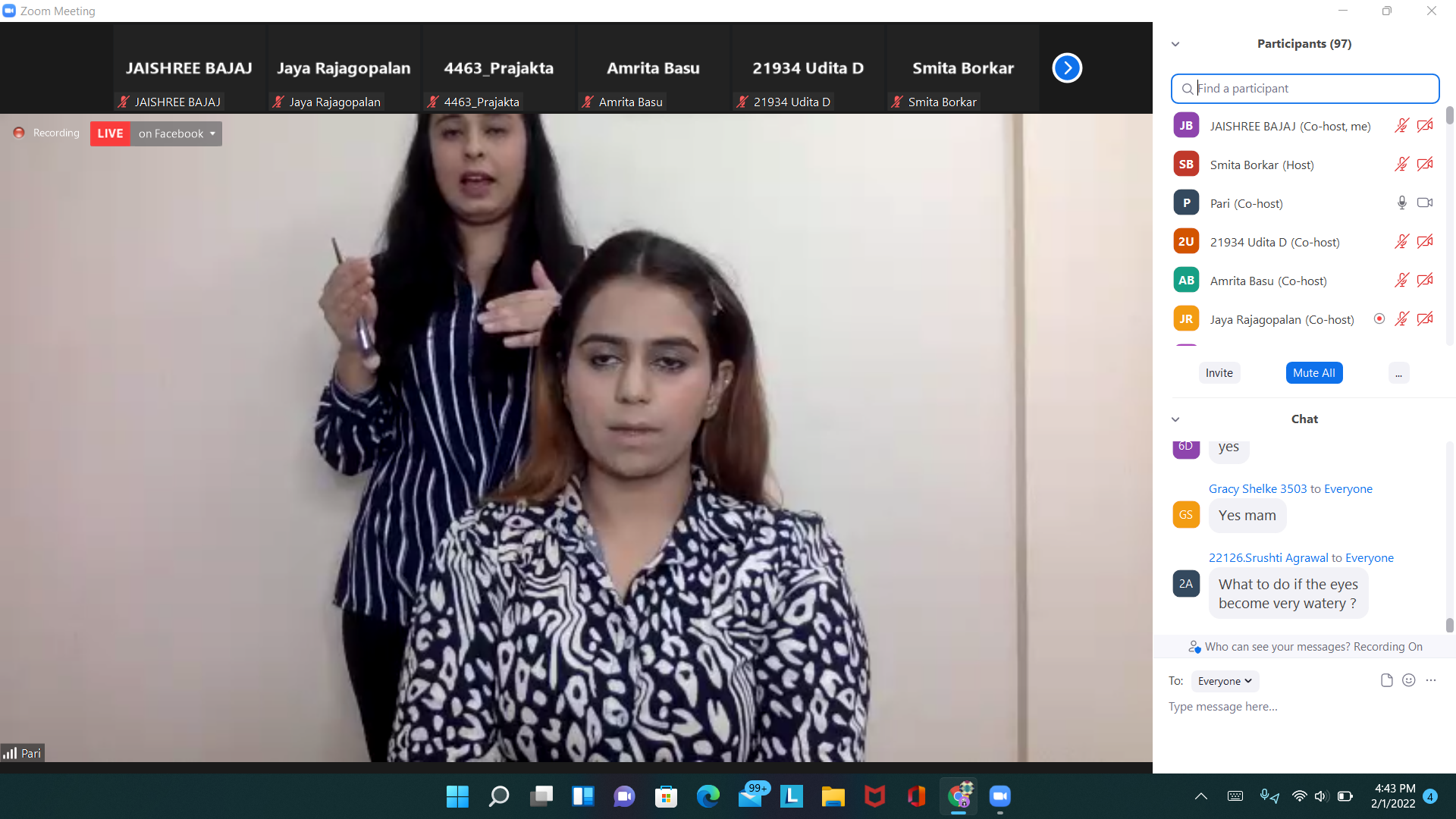Unmute Amrita Basu's microphone
Viewport: 1456px width, 819px height.
point(1401,280)
